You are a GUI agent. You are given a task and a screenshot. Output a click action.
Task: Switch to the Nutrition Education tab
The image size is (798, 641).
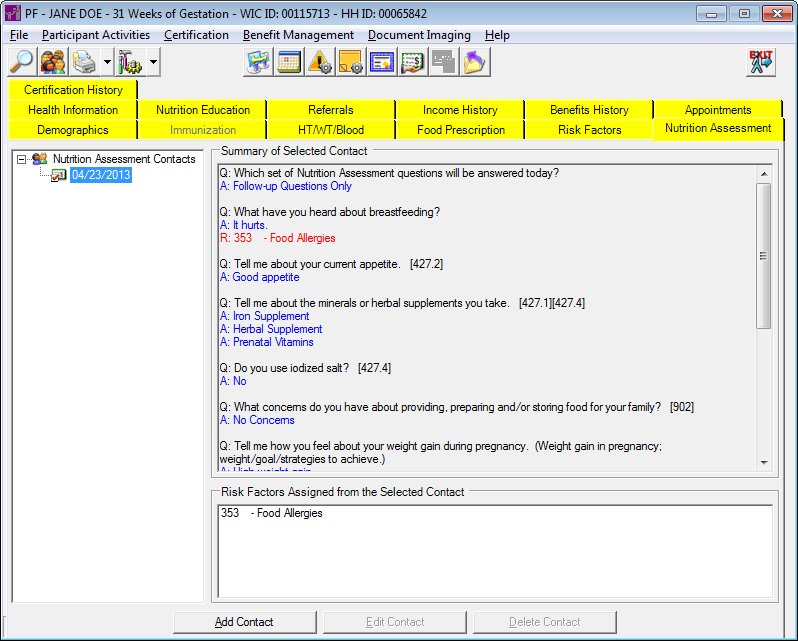point(203,110)
